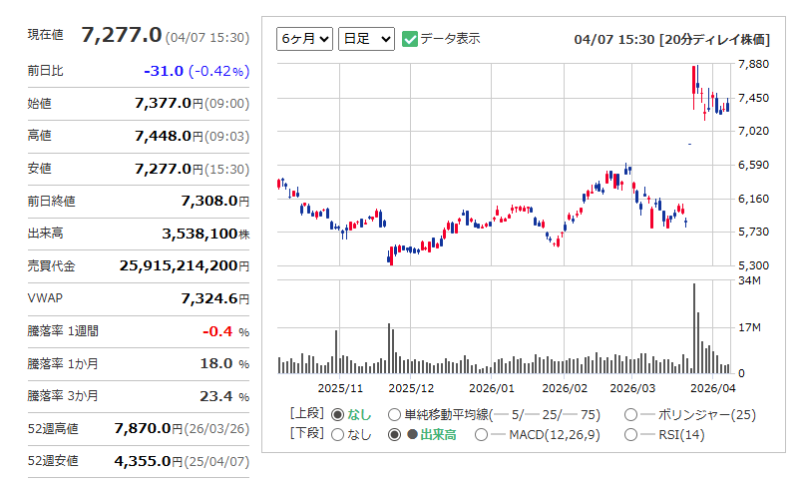Select RSI(14) radio button
This screenshot has width=800, height=483.
631,435
